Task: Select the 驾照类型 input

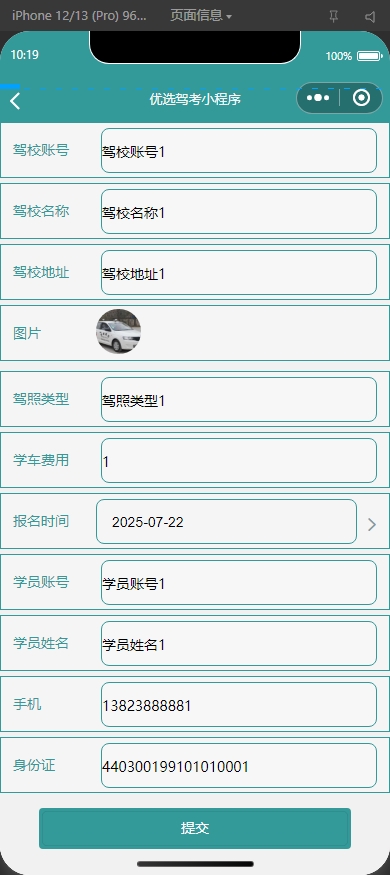Action: pos(239,400)
